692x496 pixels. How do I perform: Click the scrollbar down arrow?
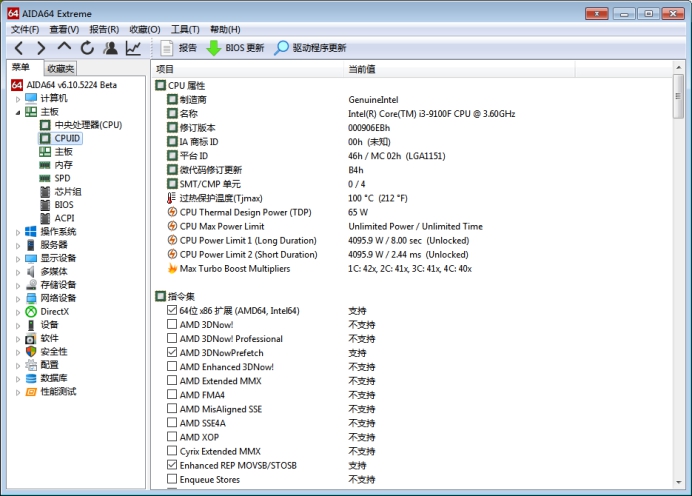click(678, 482)
